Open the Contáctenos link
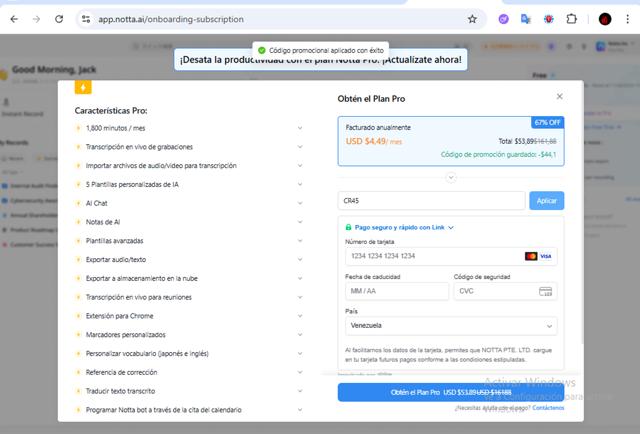Screen dimensions: 640x434 coord(548,408)
